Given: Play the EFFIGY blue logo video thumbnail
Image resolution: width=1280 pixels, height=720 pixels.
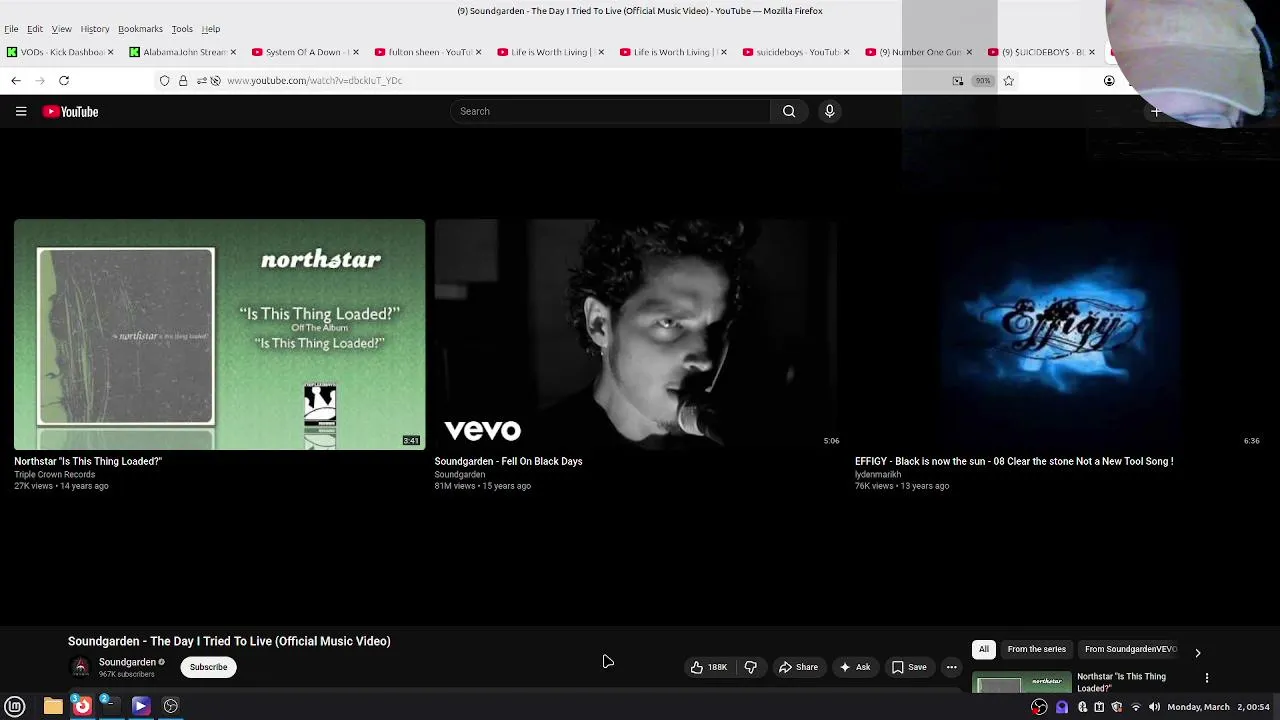Looking at the screenshot, I should (x=1059, y=334).
